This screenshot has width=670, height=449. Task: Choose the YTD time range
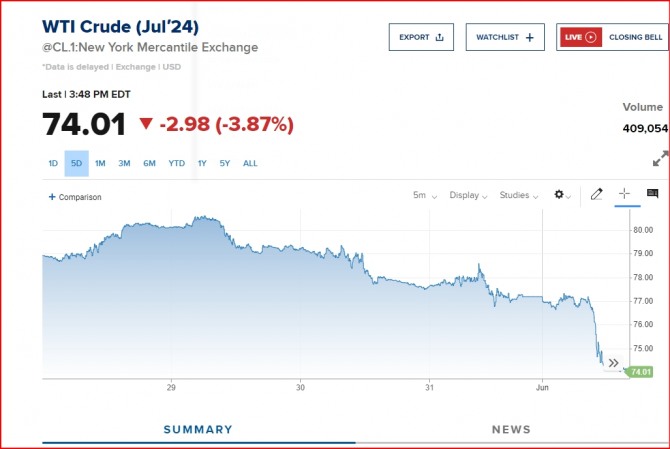tap(176, 163)
